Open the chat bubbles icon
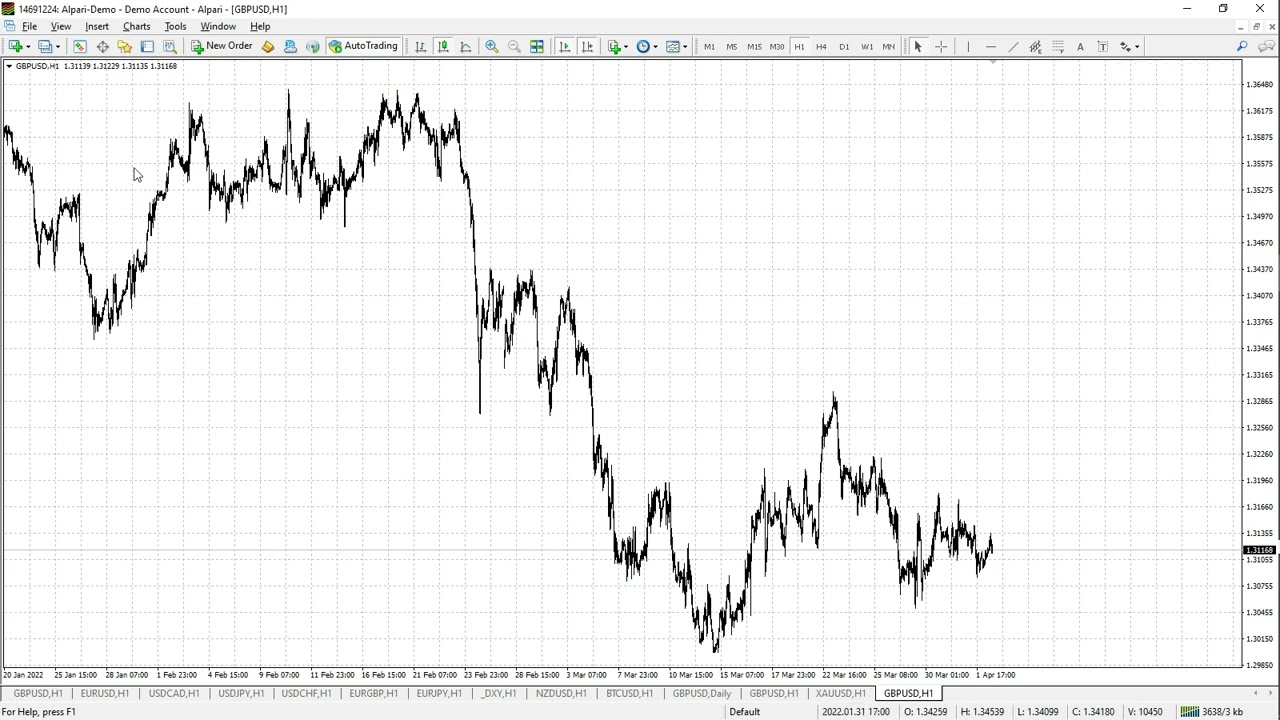This screenshot has height=720, width=1280. click(x=1266, y=46)
